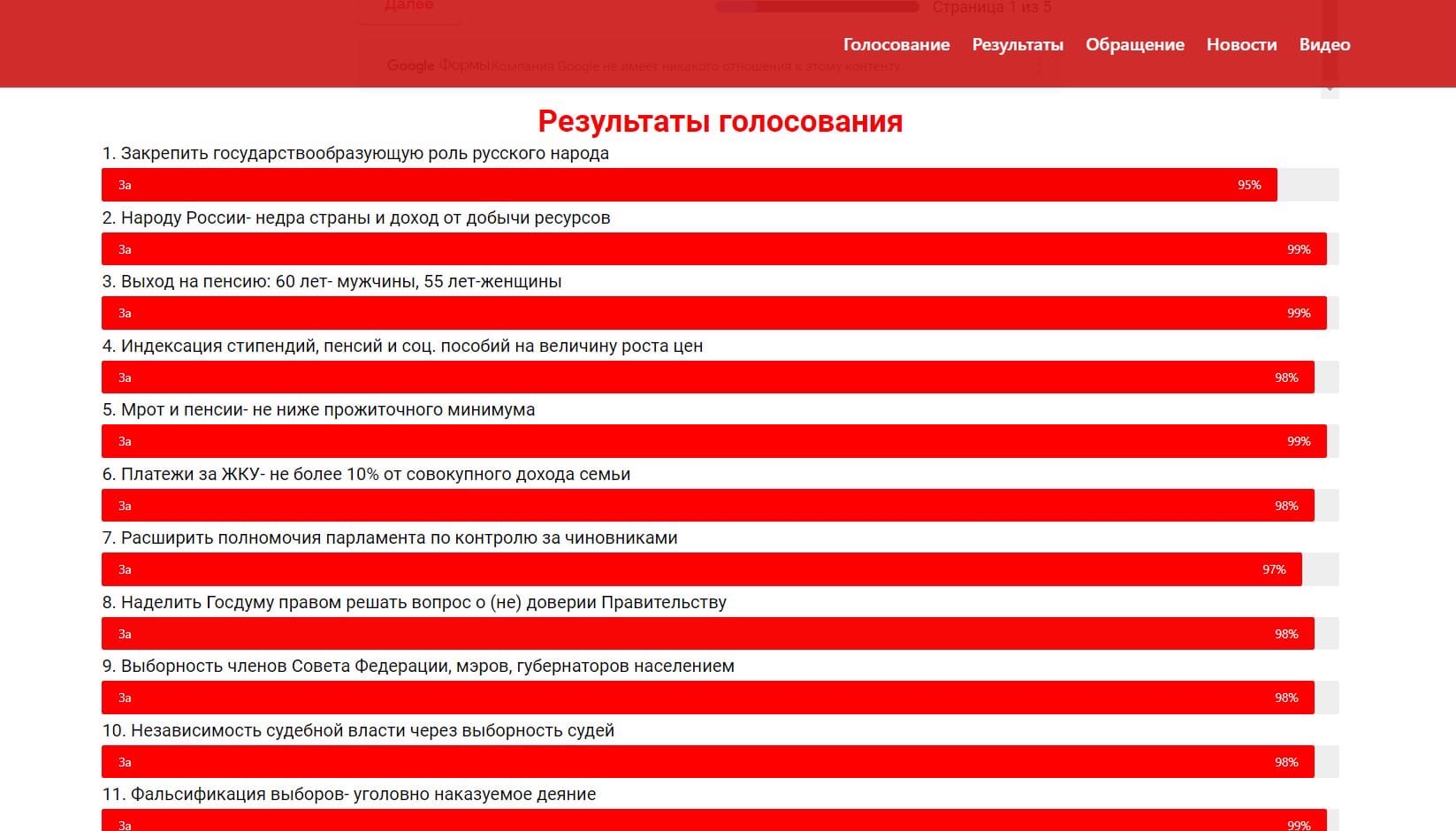Click the Результаты голосования heading
The height and width of the screenshot is (831, 1456).
(x=720, y=121)
